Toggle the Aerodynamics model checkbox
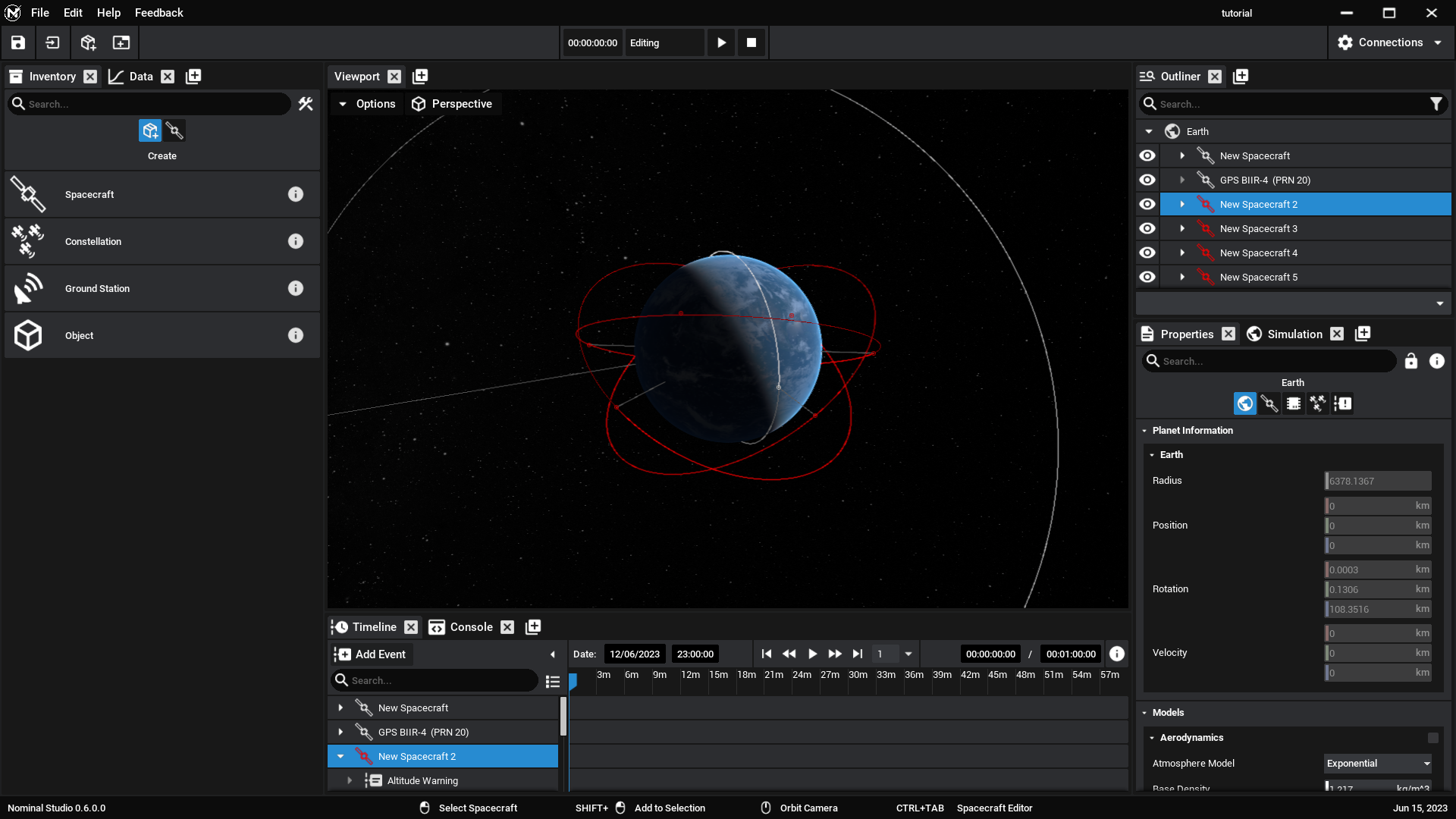Viewport: 1456px width, 819px height. pyautogui.click(x=1432, y=738)
